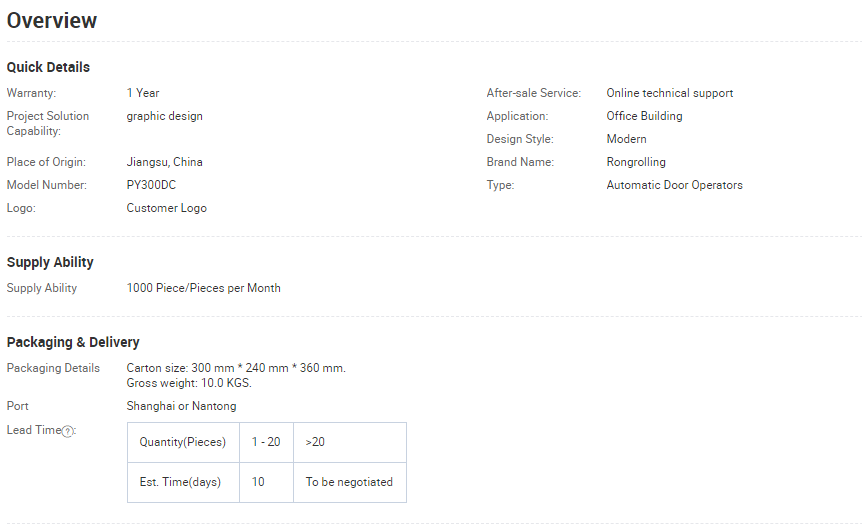Click the Lead Time help question-mark icon

pos(67,432)
